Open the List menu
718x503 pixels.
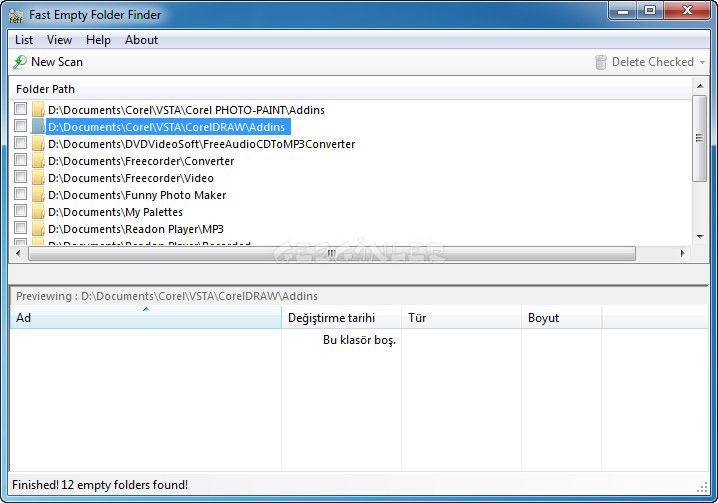click(24, 40)
